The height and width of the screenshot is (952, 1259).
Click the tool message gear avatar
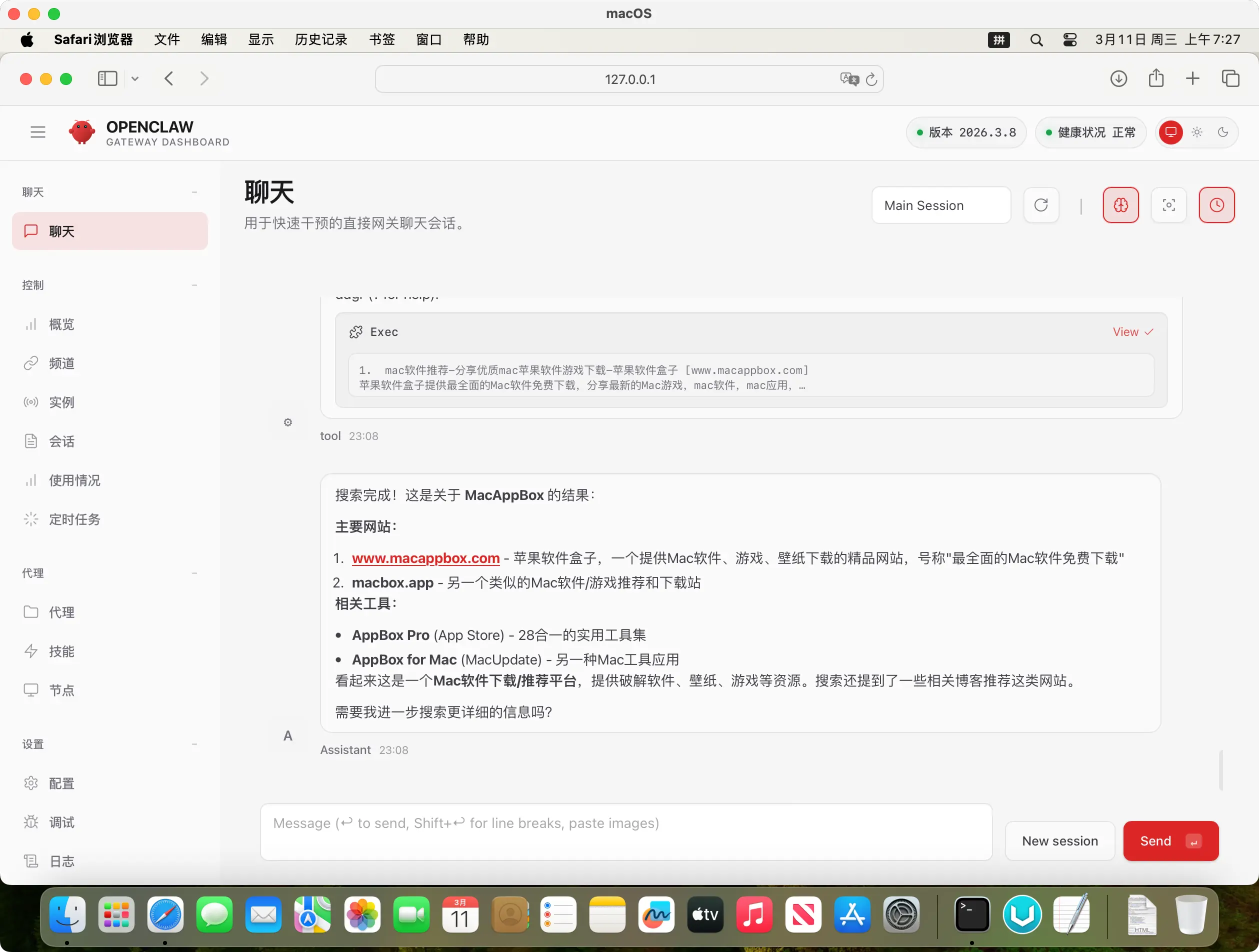pos(288,422)
